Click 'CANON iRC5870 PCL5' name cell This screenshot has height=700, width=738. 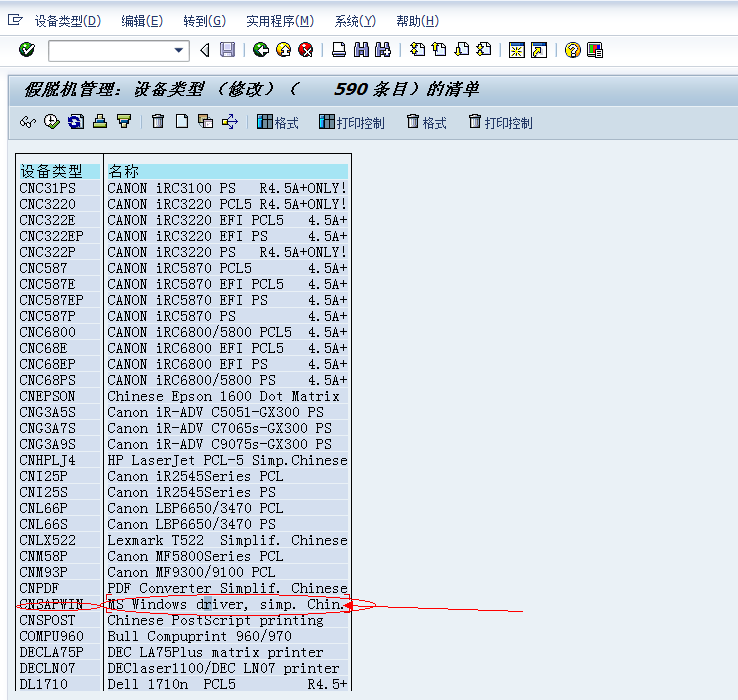point(227,268)
